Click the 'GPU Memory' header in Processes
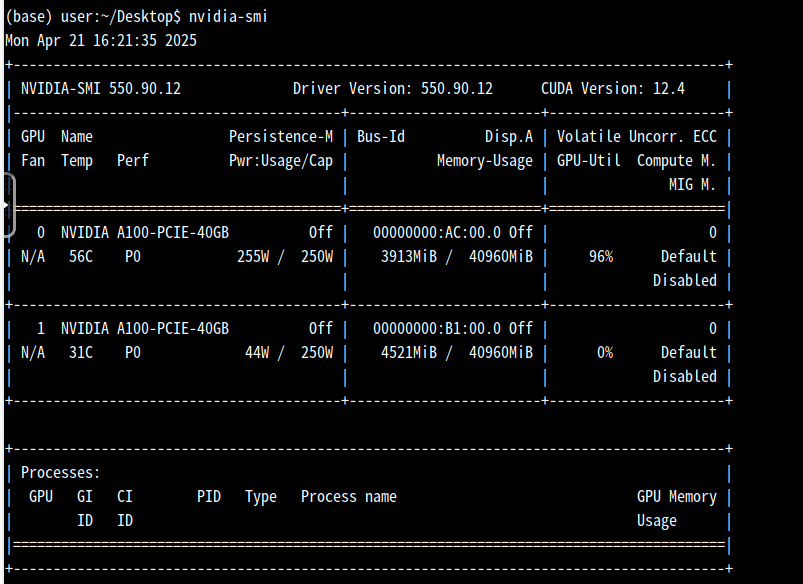Image resolution: width=803 pixels, height=584 pixels. click(677, 496)
